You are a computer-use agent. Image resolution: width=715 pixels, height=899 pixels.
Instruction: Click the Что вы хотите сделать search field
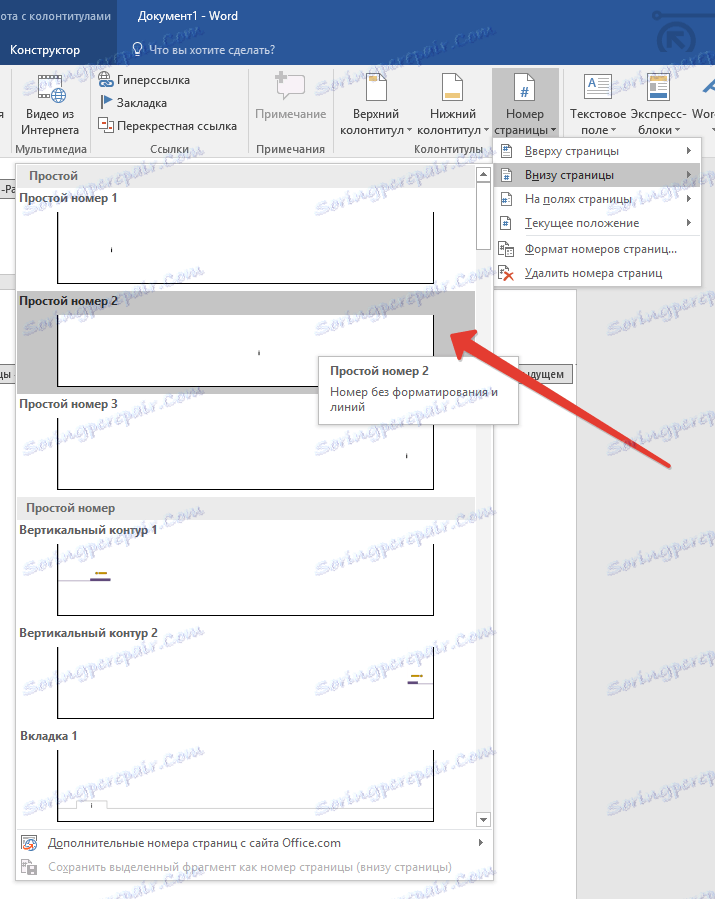point(212,50)
